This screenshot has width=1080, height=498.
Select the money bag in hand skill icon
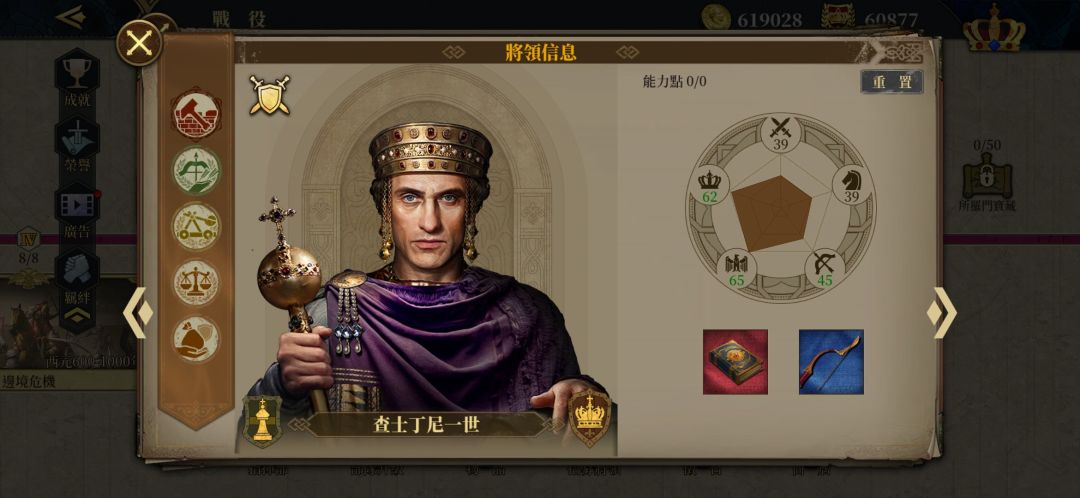[x=196, y=339]
